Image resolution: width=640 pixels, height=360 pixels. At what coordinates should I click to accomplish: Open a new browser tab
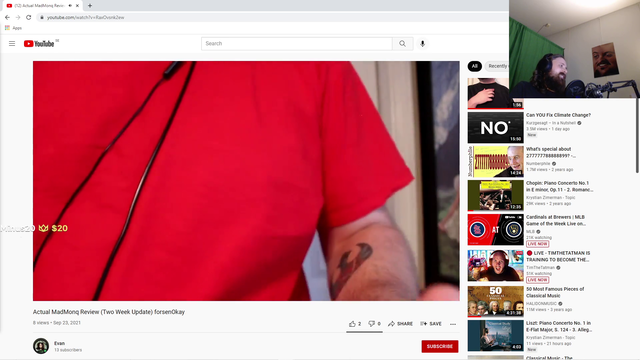click(x=90, y=6)
